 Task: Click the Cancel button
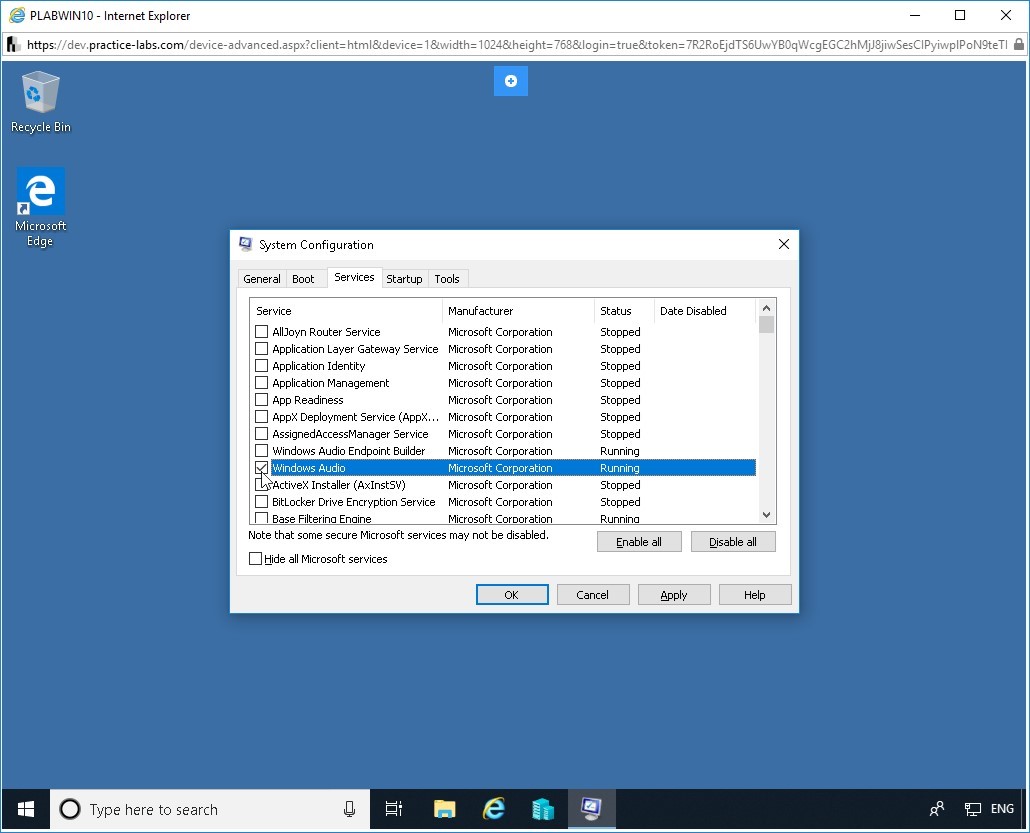click(593, 595)
